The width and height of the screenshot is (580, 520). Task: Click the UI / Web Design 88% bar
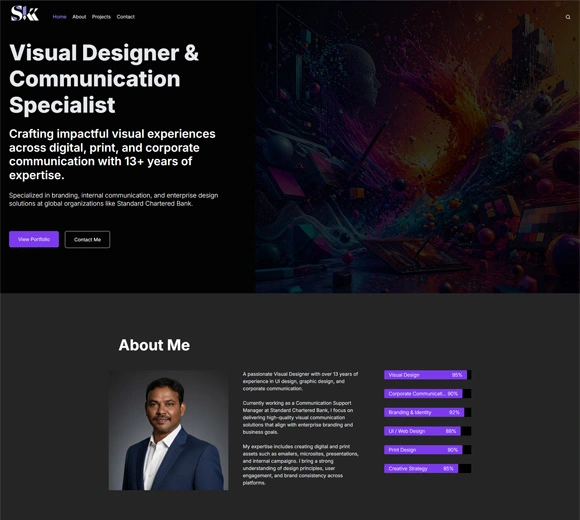click(x=427, y=431)
